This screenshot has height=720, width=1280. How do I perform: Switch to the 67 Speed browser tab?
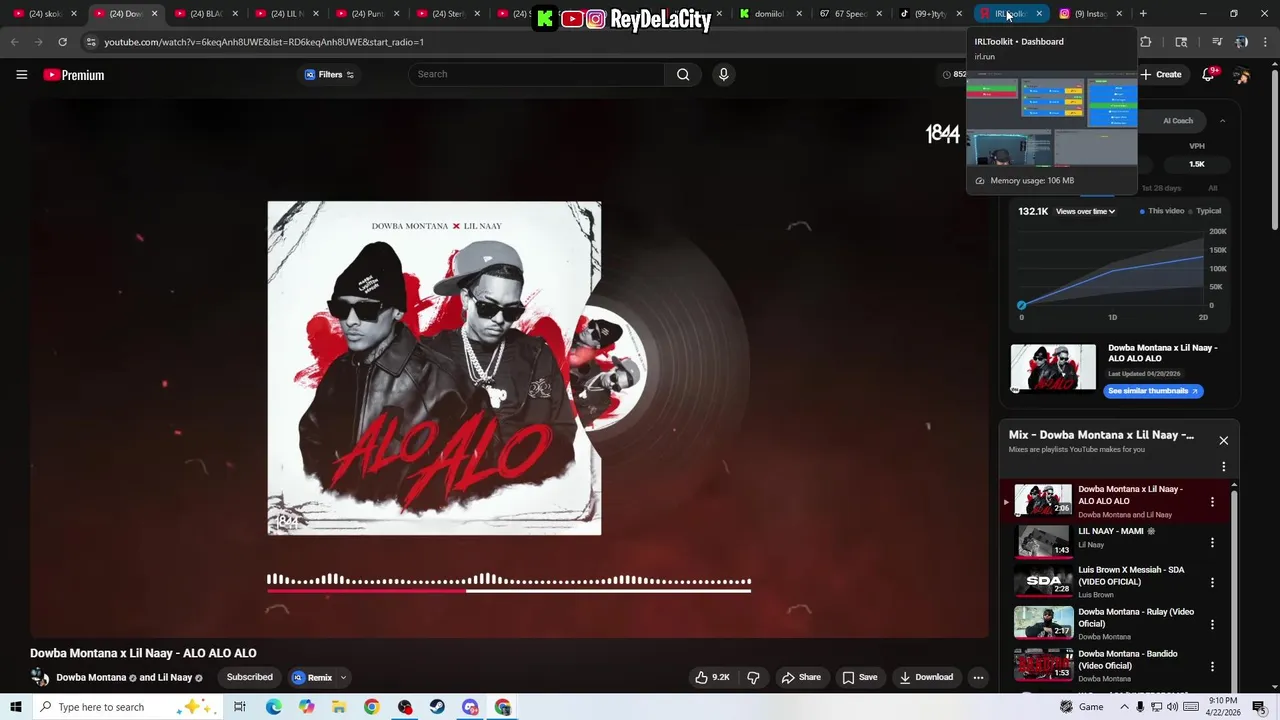(x=850, y=13)
